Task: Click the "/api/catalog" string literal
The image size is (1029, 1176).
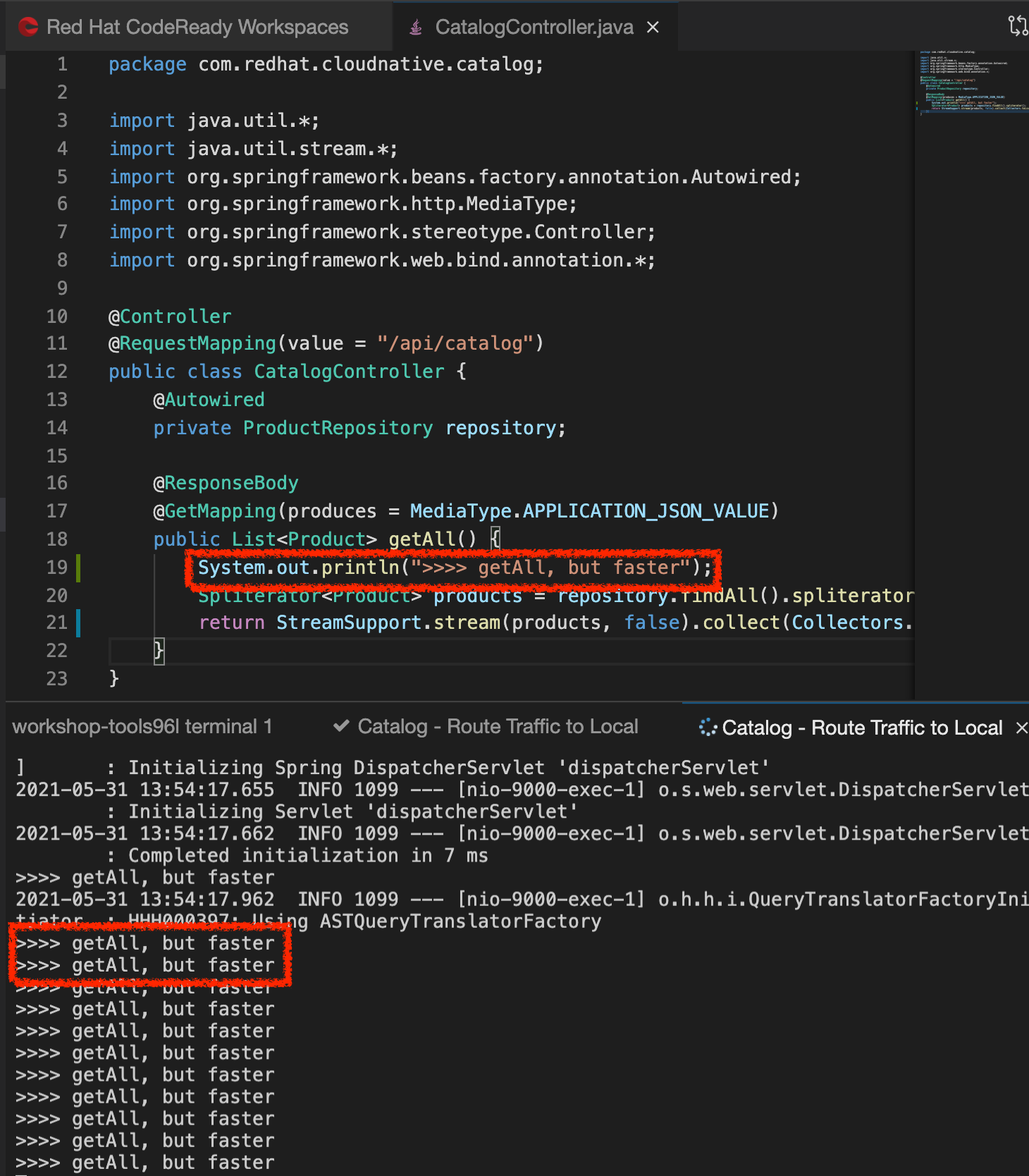Action: (x=455, y=343)
